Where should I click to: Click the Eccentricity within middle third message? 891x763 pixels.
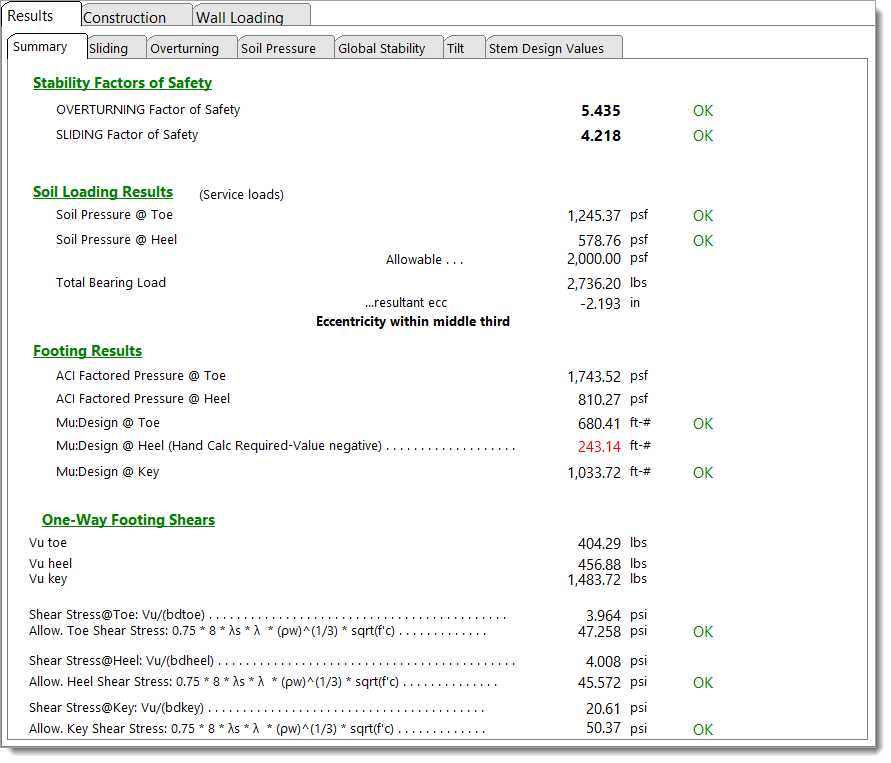coord(413,322)
